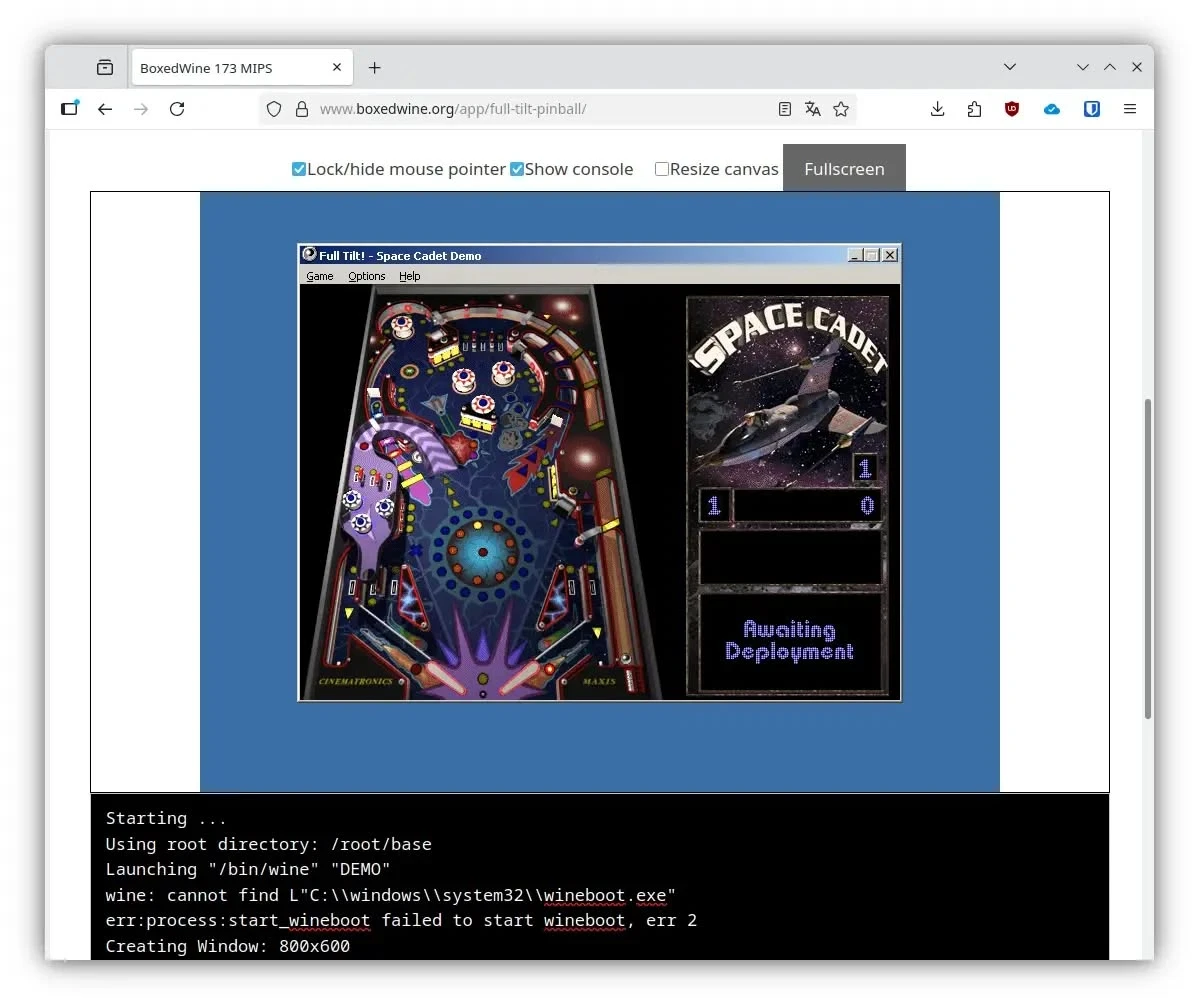Image resolution: width=1199 pixels, height=1005 pixels.
Task: Open the translate page icon
Action: tap(813, 109)
